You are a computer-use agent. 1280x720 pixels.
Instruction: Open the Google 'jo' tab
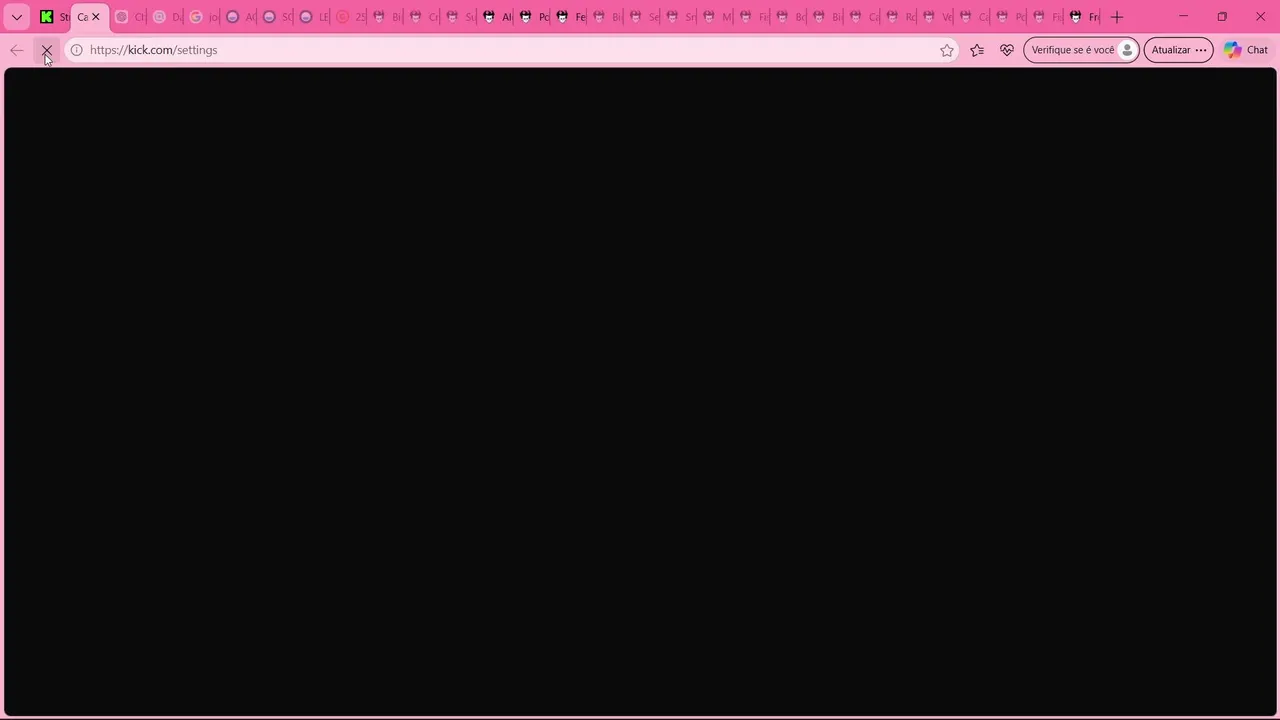coord(203,17)
